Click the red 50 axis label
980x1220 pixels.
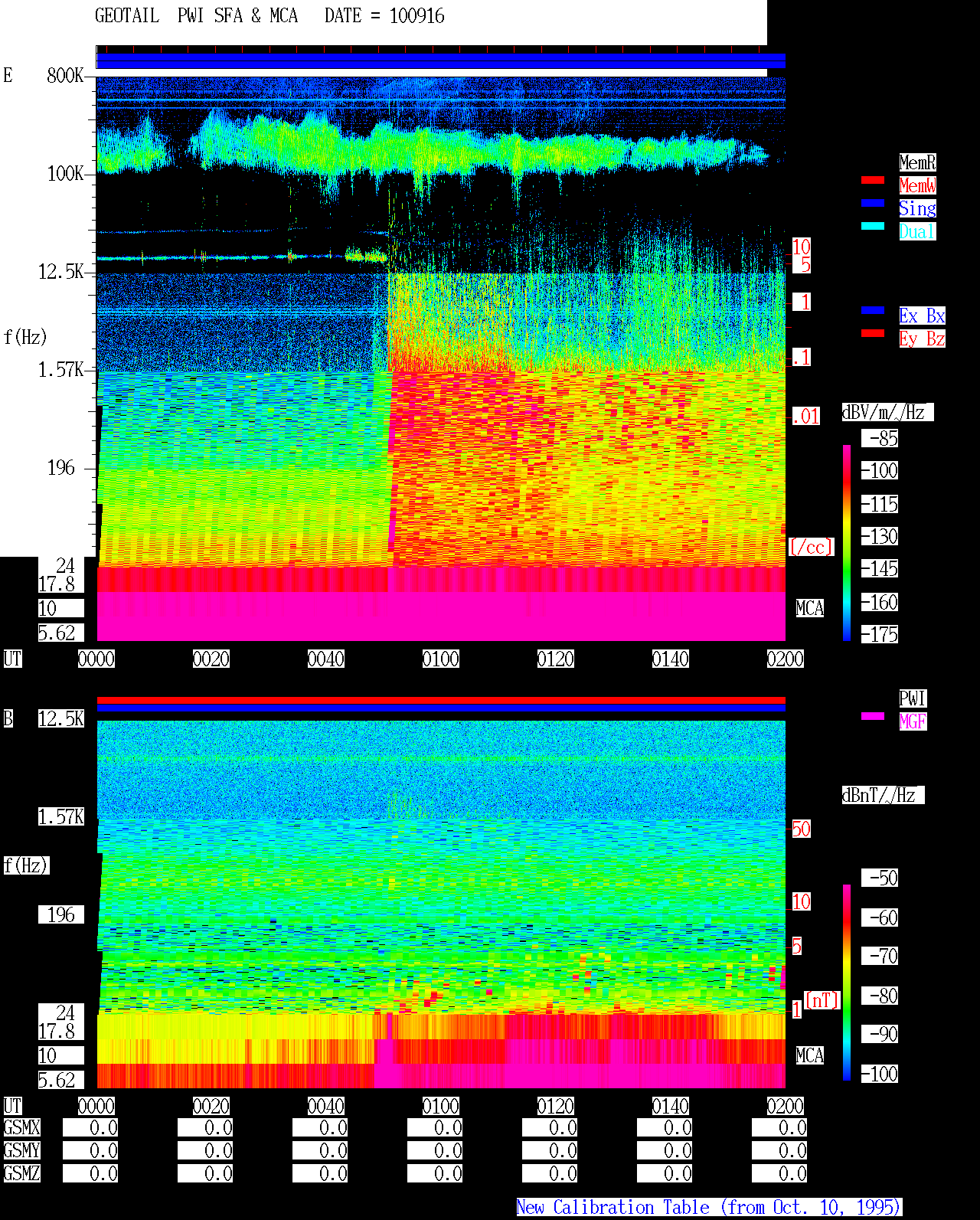(801, 829)
